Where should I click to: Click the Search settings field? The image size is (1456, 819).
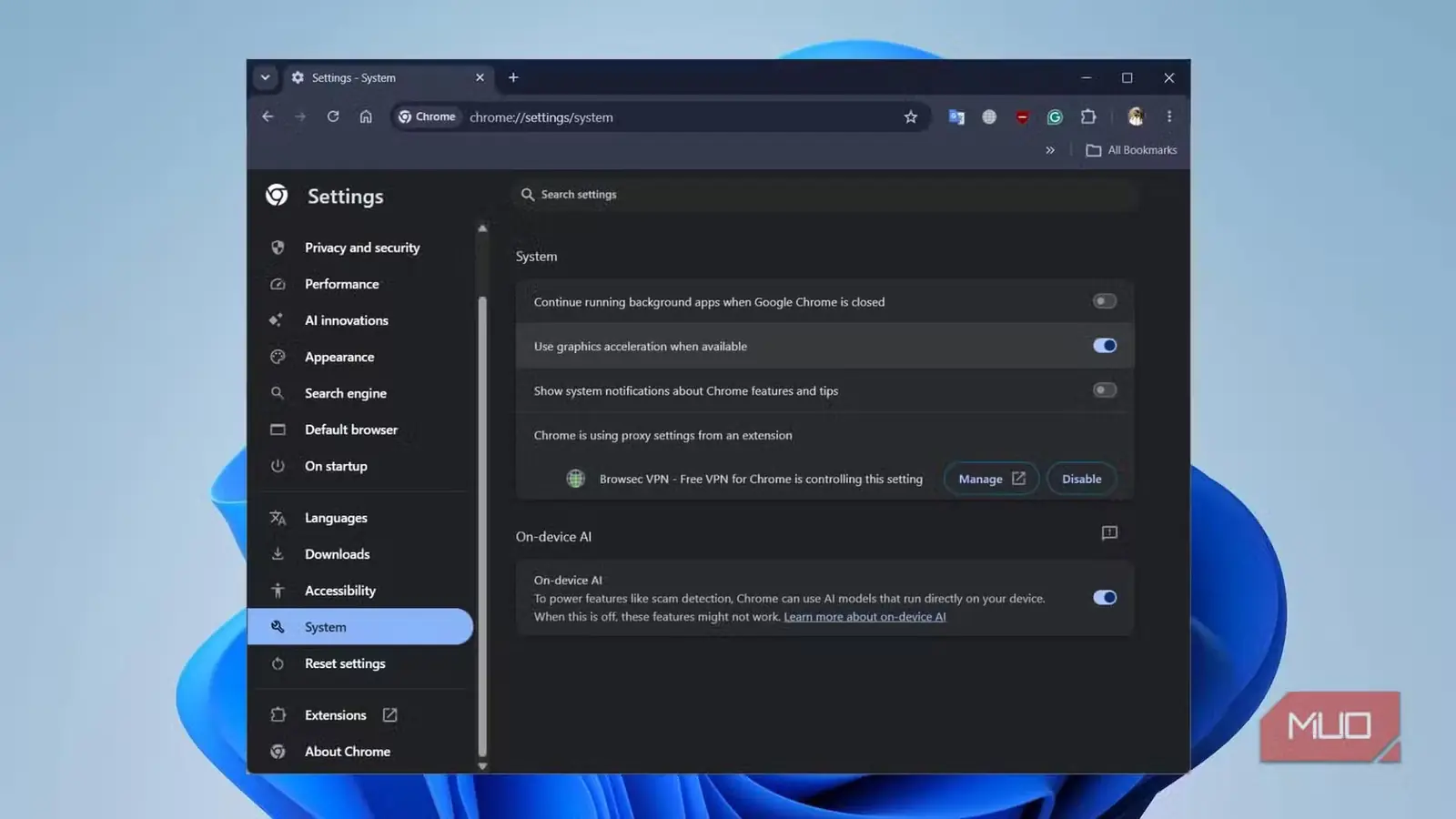click(x=826, y=195)
